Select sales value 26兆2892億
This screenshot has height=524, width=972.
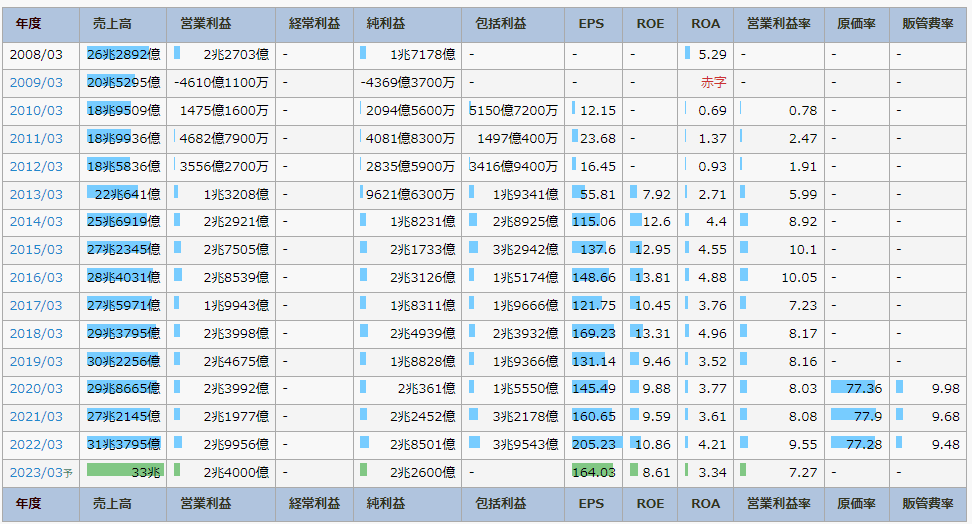[123, 55]
